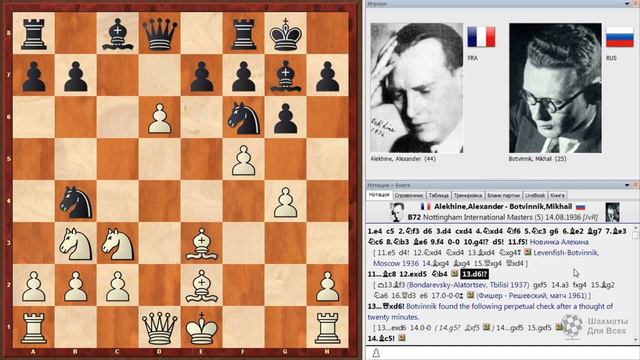Click the white knight on c3
Image resolution: width=640 pixels, height=360 pixels.
[118, 244]
